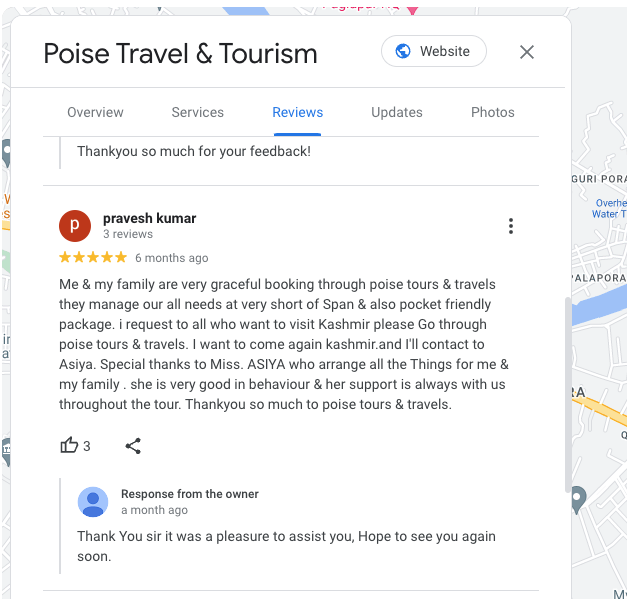Click the five-star rating on review
The image size is (627, 599).
coord(93,257)
